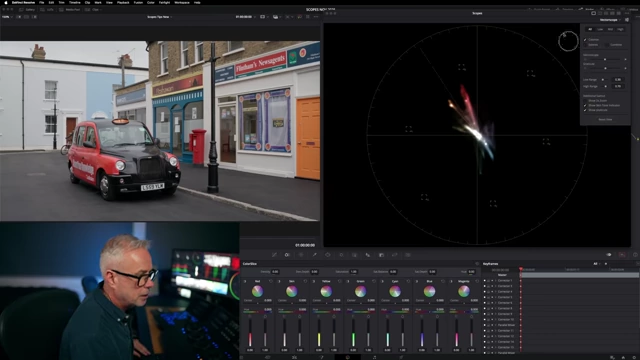
Task: Click the Red vector color wheel
Action: click(257, 291)
